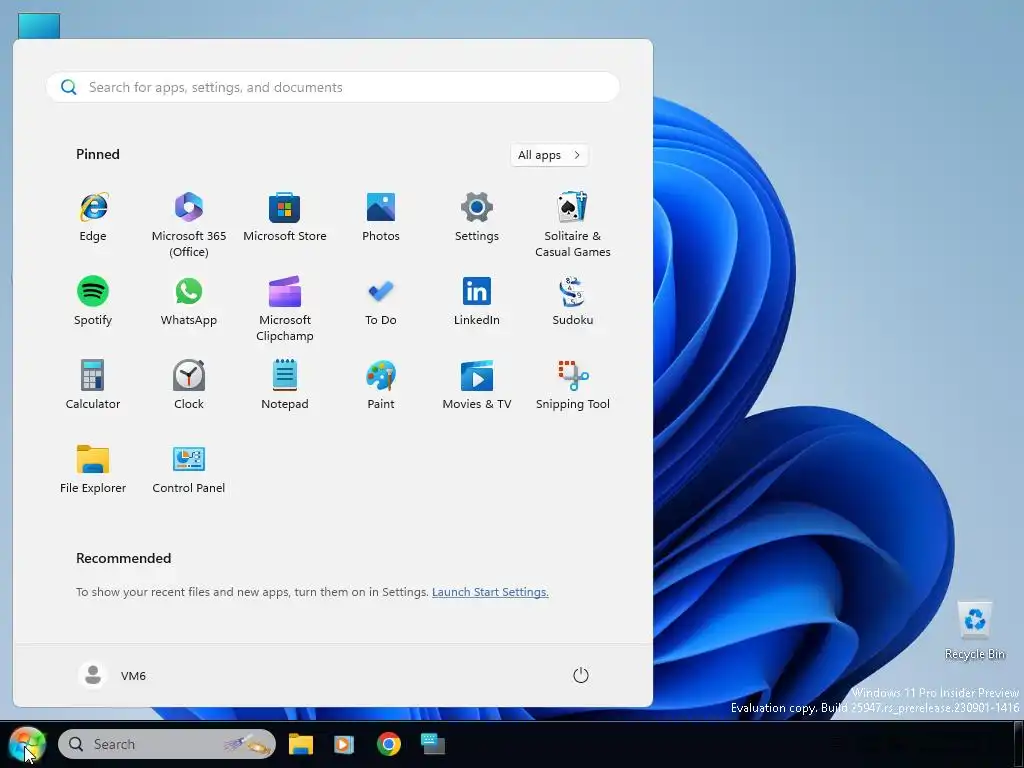The image size is (1024, 768).
Task: Open the Spotify app
Action: pyautogui.click(x=93, y=301)
